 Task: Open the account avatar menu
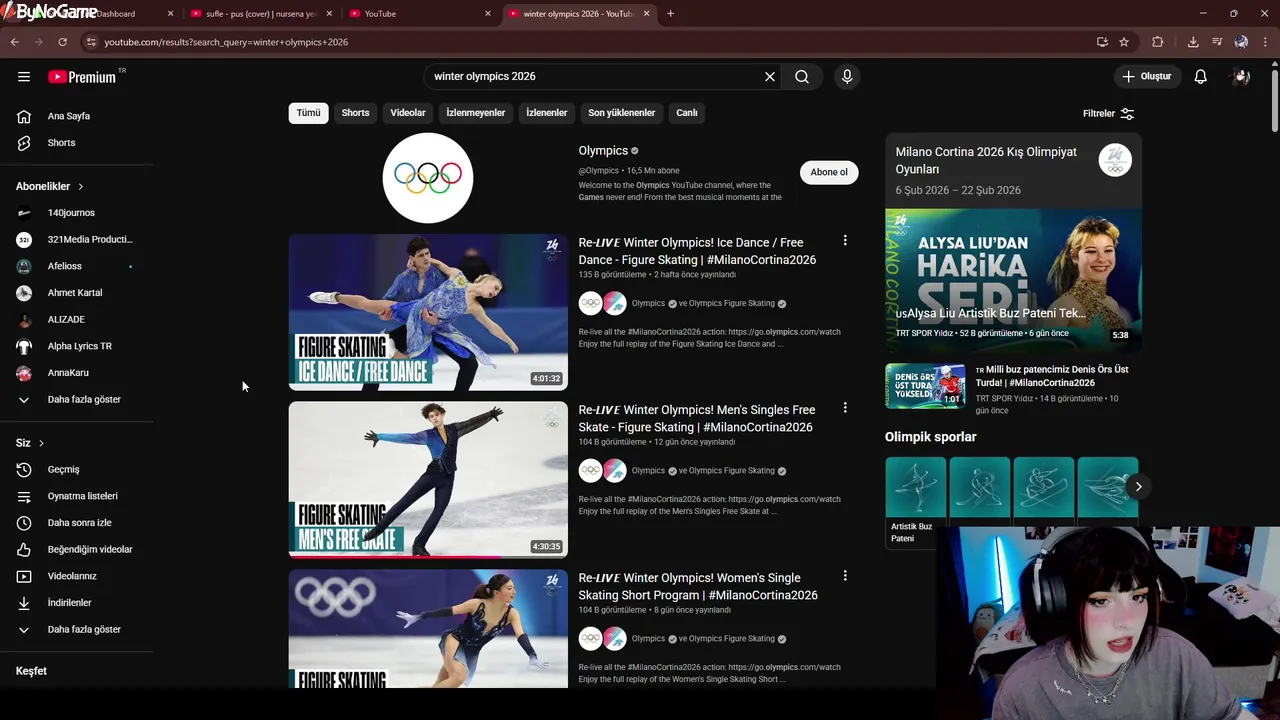(1241, 76)
